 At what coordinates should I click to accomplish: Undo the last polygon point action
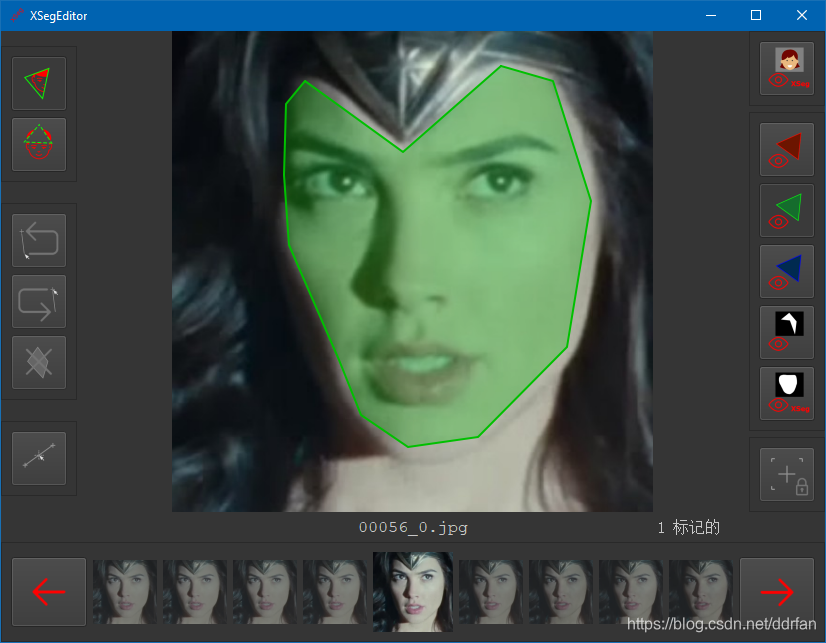39,240
